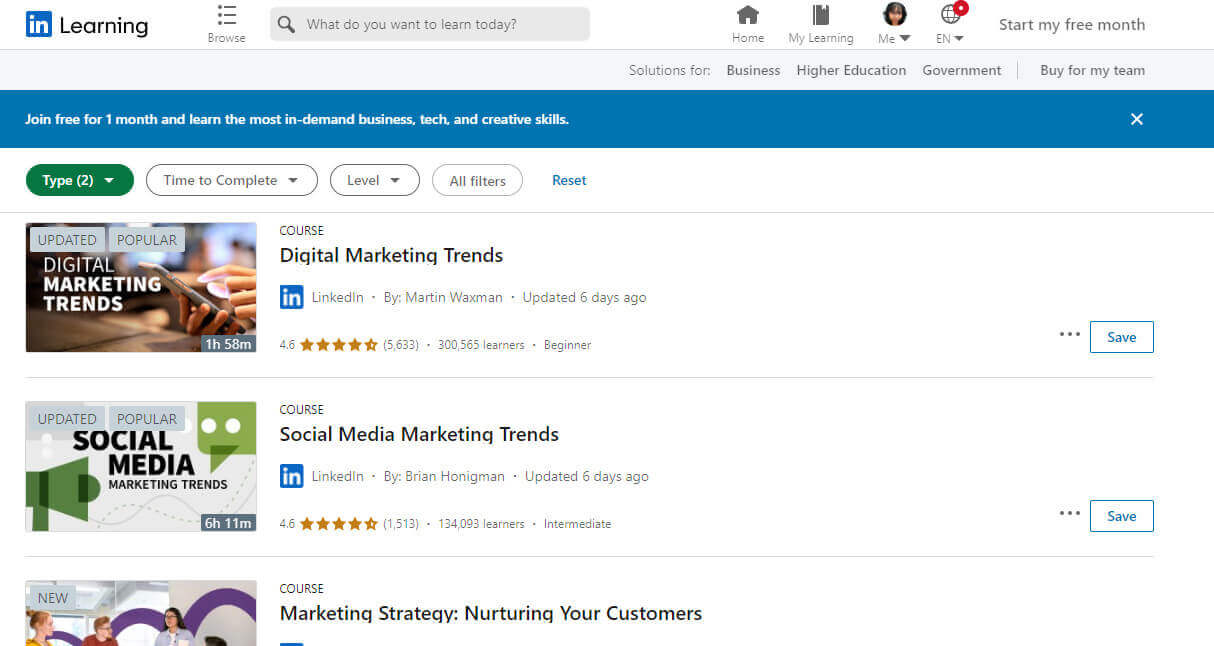Open All filters panel
This screenshot has width=1214, height=646.
(x=477, y=181)
